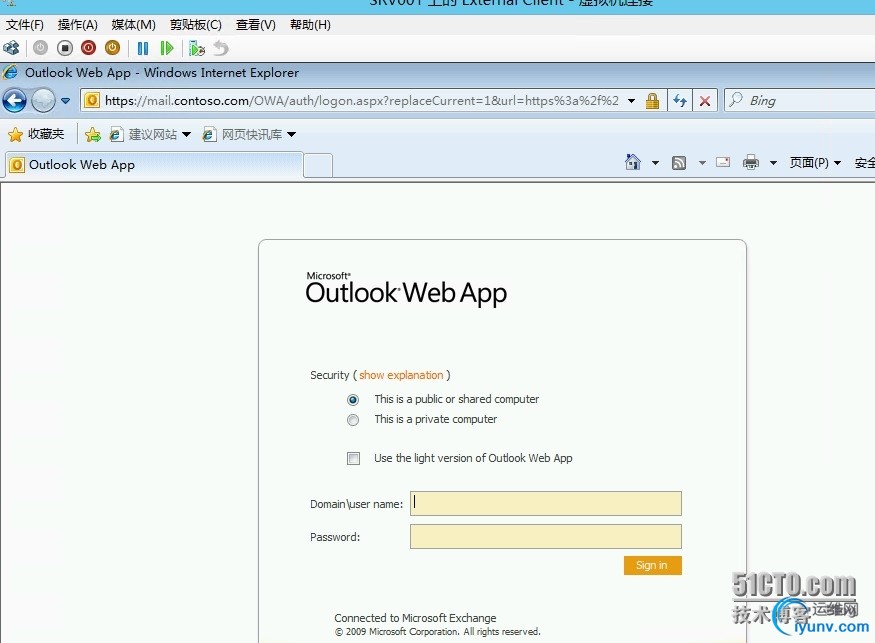The width and height of the screenshot is (875, 643).
Task: Click the 'Connected to Microsoft Exchange' text
Action: point(415,618)
